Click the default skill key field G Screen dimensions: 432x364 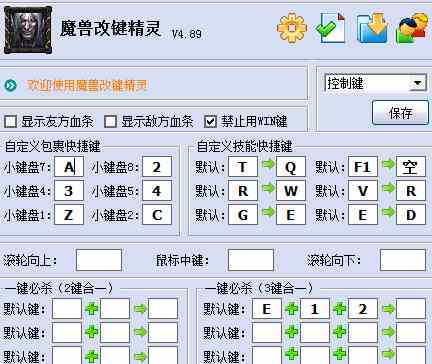[243, 215]
